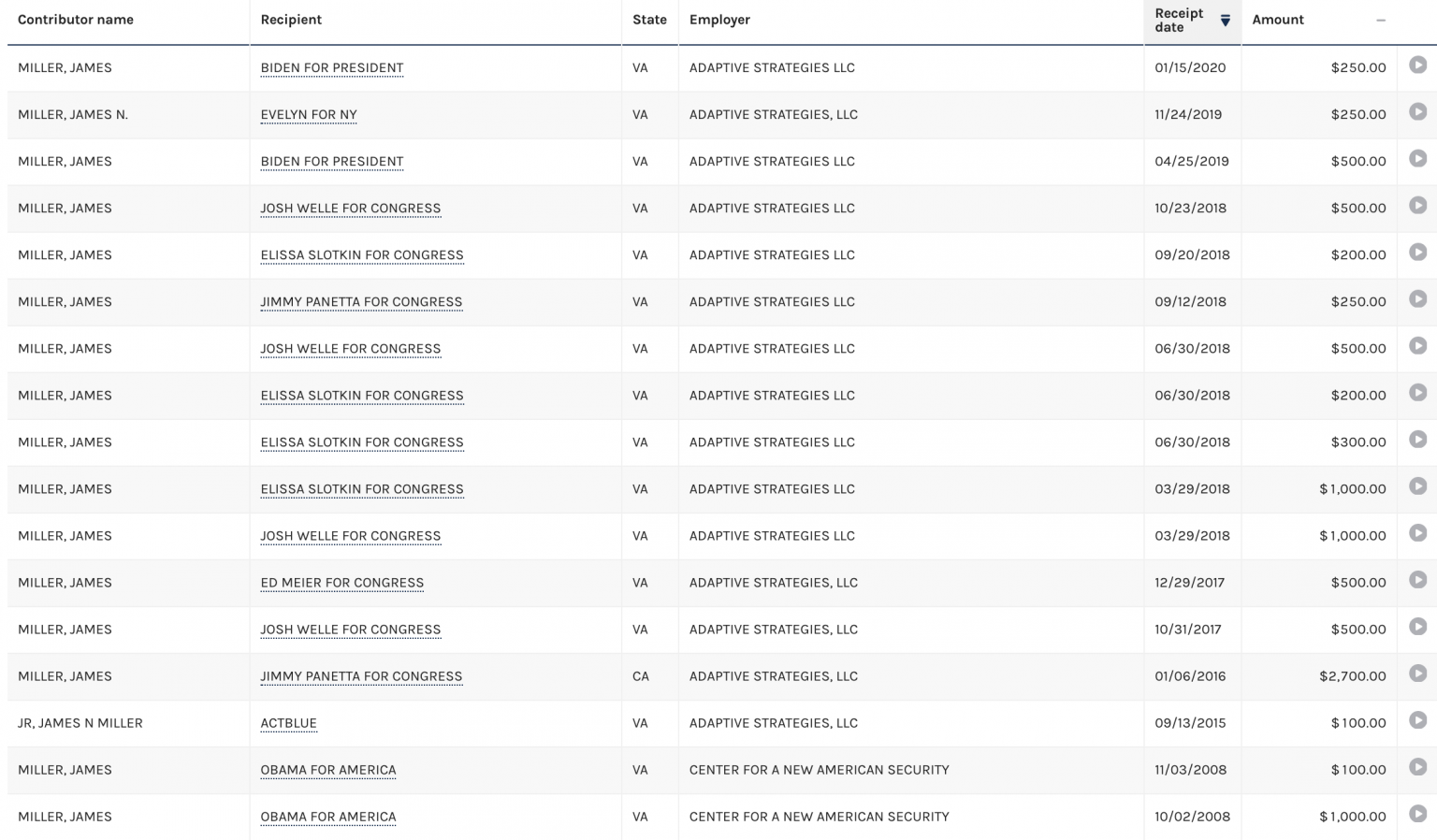The width and height of the screenshot is (1437, 840).
Task: Expand the Evelyn for NY row details
Action: pyautogui.click(x=1417, y=112)
